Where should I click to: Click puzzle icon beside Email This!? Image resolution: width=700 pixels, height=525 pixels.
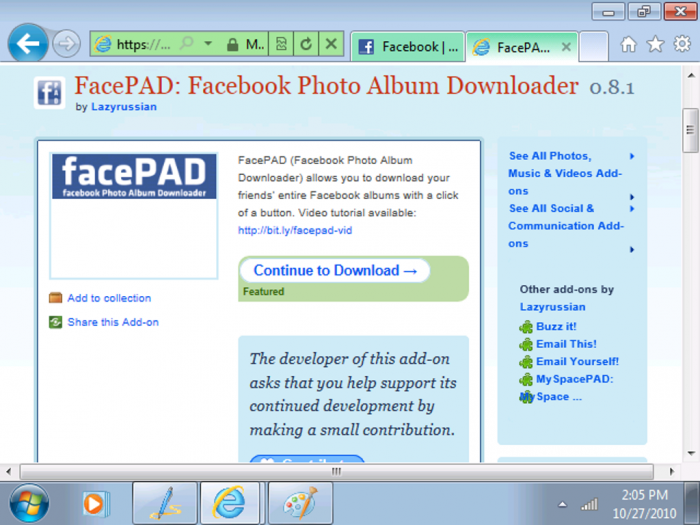coord(526,345)
